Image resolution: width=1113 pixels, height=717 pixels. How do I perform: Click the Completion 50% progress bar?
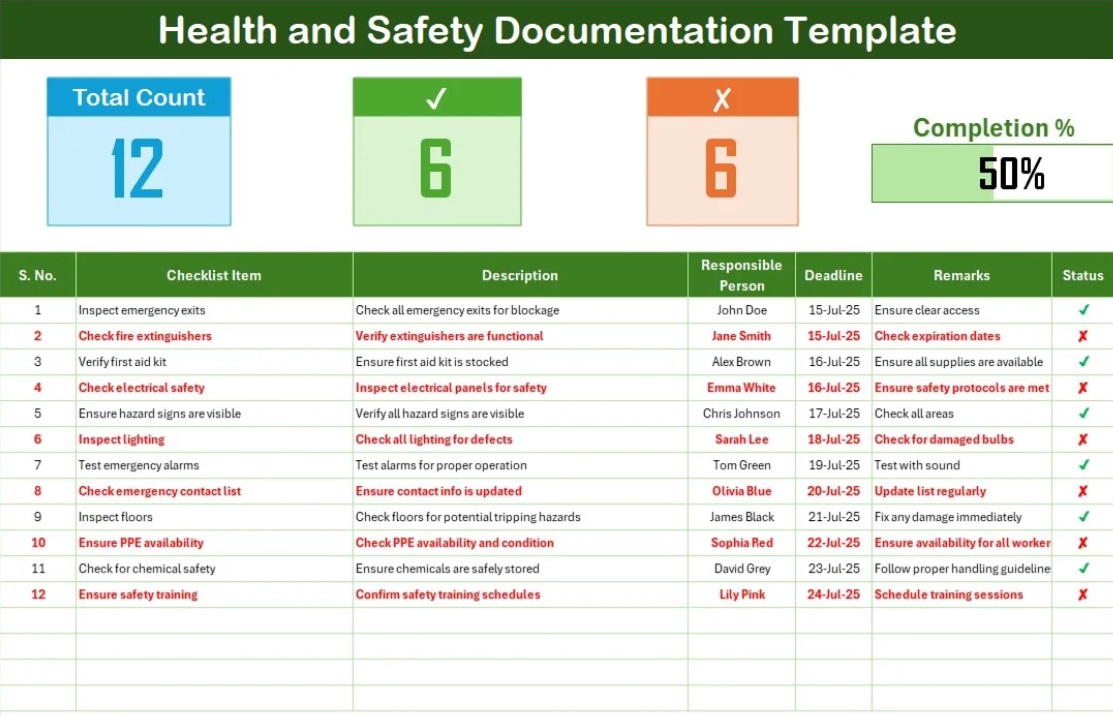pos(992,173)
